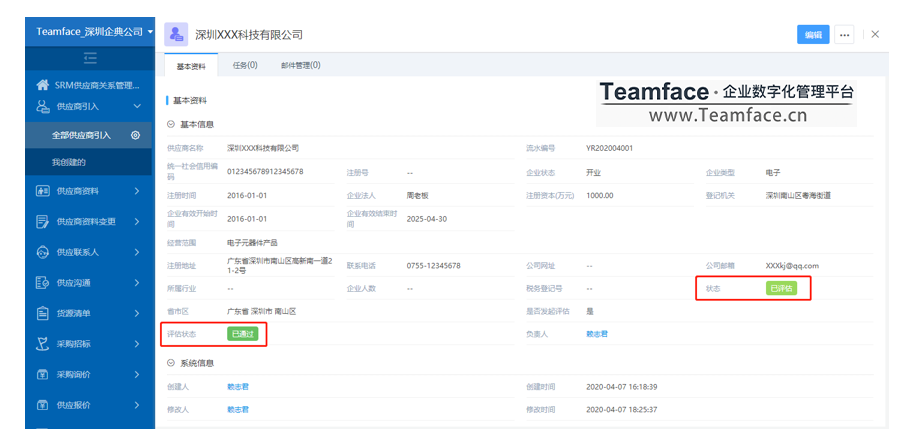Click creation time 2020-04-07 16:18:39
Viewport: 913px width, 429px height.
pyautogui.click(x=621, y=387)
